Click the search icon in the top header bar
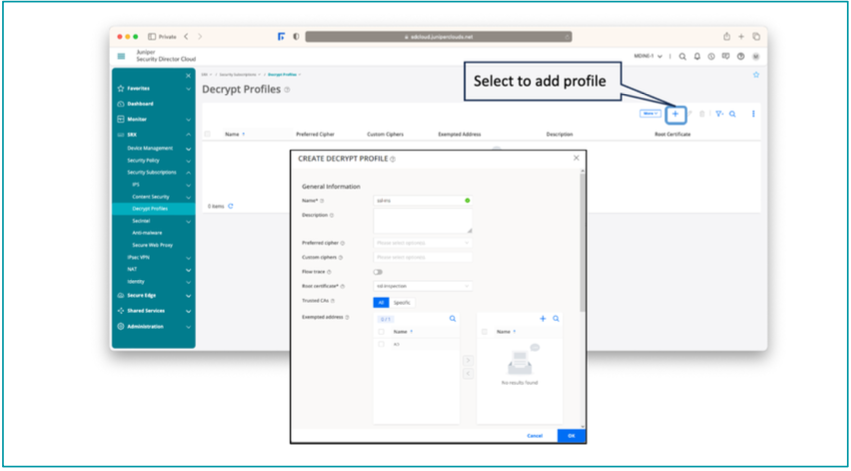This screenshot has width=851, height=471. (682, 56)
